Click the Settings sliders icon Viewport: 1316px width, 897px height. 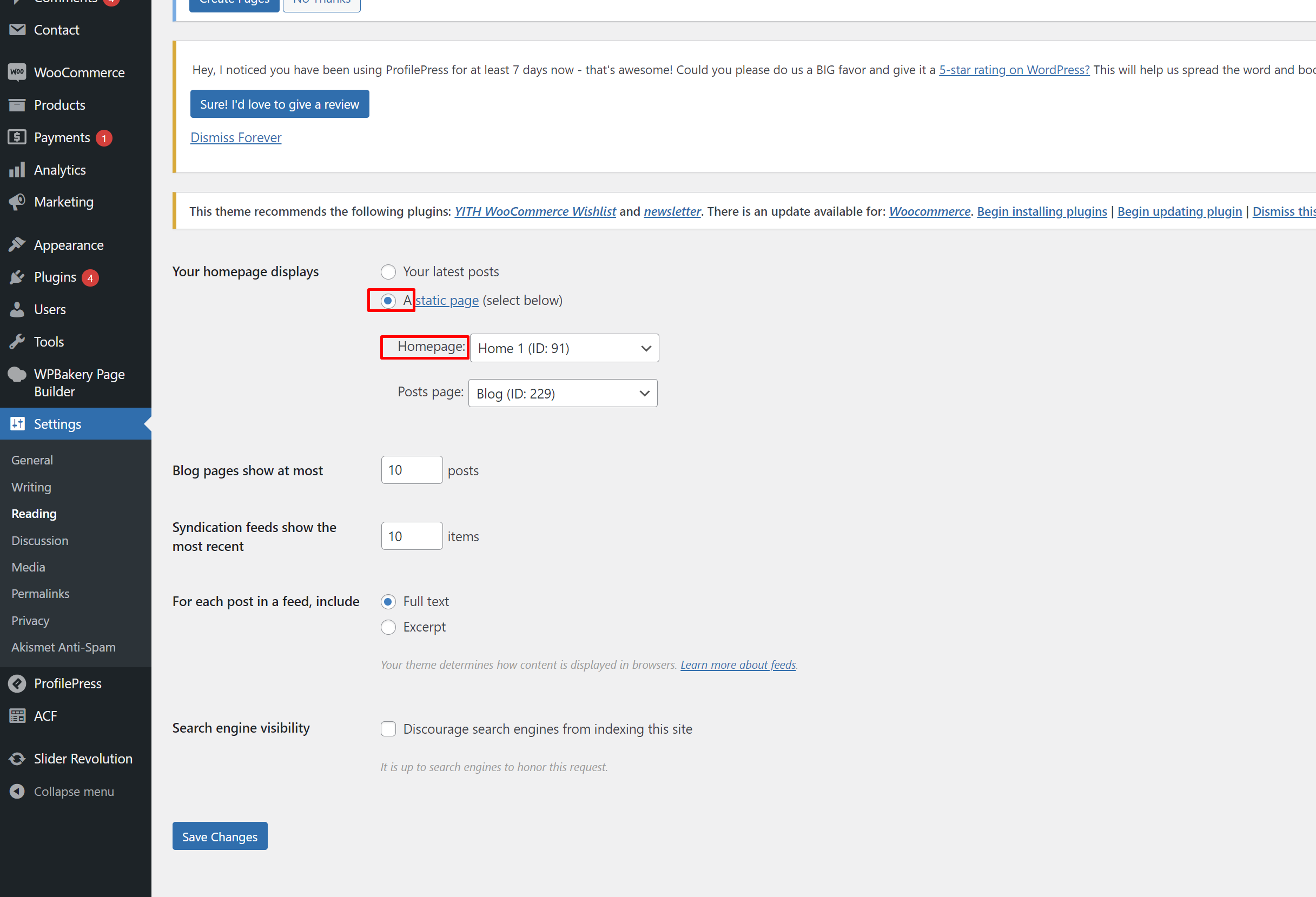[17, 423]
